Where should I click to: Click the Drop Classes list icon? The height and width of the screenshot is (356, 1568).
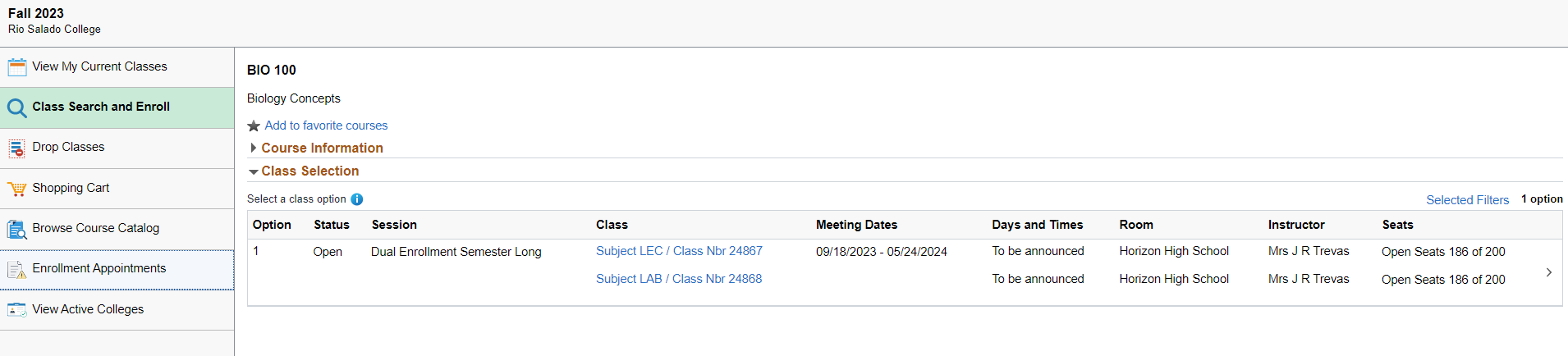coord(16,148)
